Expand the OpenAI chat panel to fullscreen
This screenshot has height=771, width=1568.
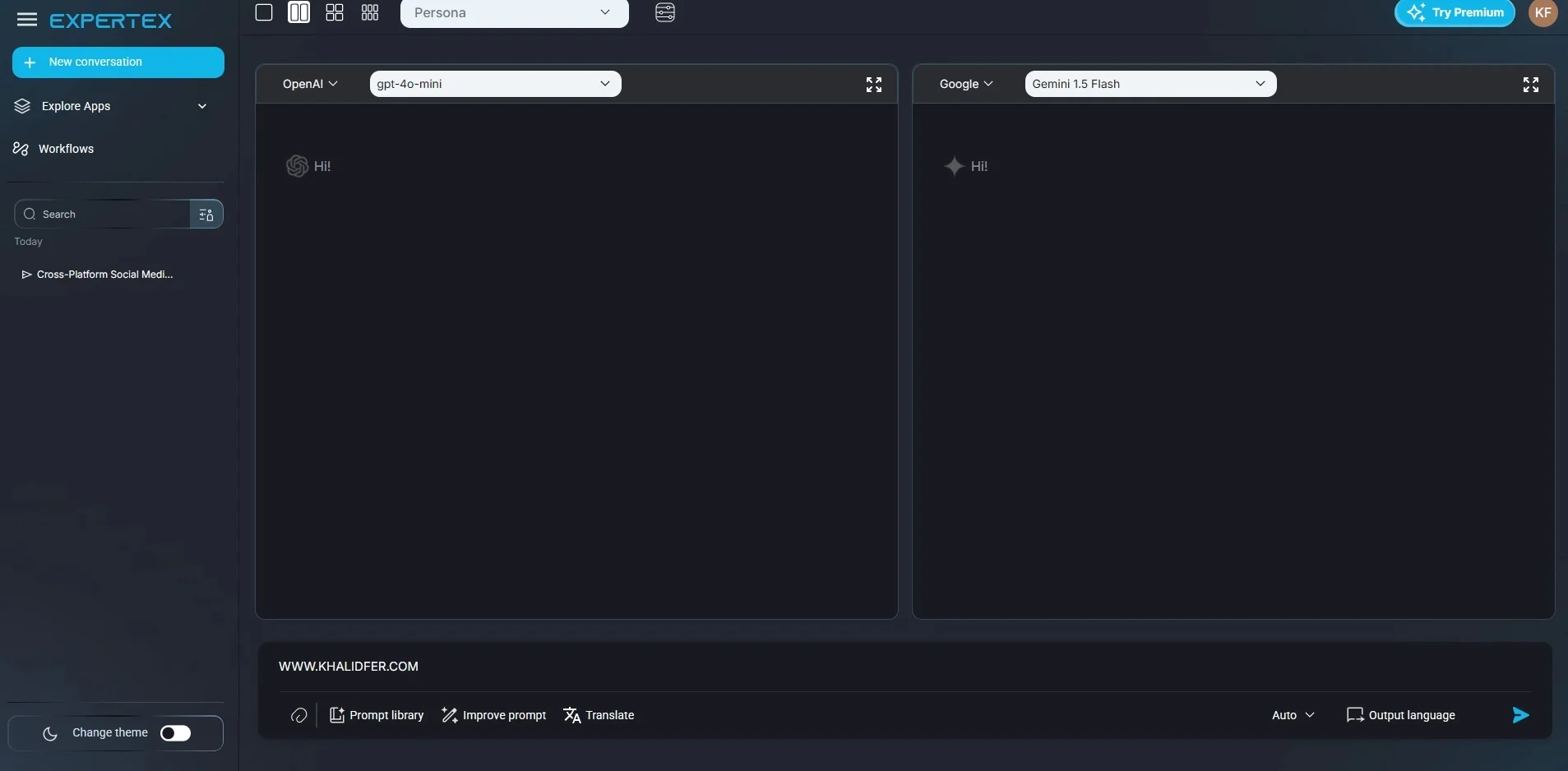(874, 85)
